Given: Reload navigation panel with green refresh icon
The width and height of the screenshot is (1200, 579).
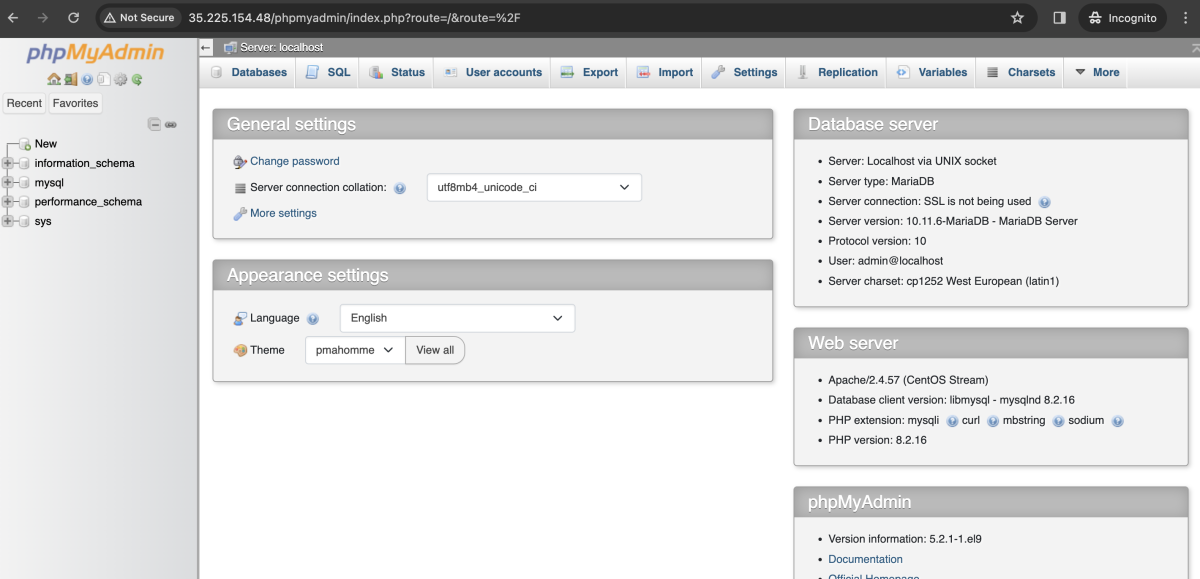Looking at the screenshot, I should (137, 79).
